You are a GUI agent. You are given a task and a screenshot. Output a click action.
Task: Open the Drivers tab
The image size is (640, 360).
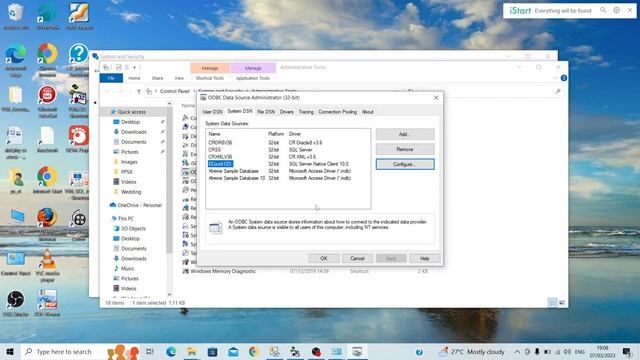287,112
